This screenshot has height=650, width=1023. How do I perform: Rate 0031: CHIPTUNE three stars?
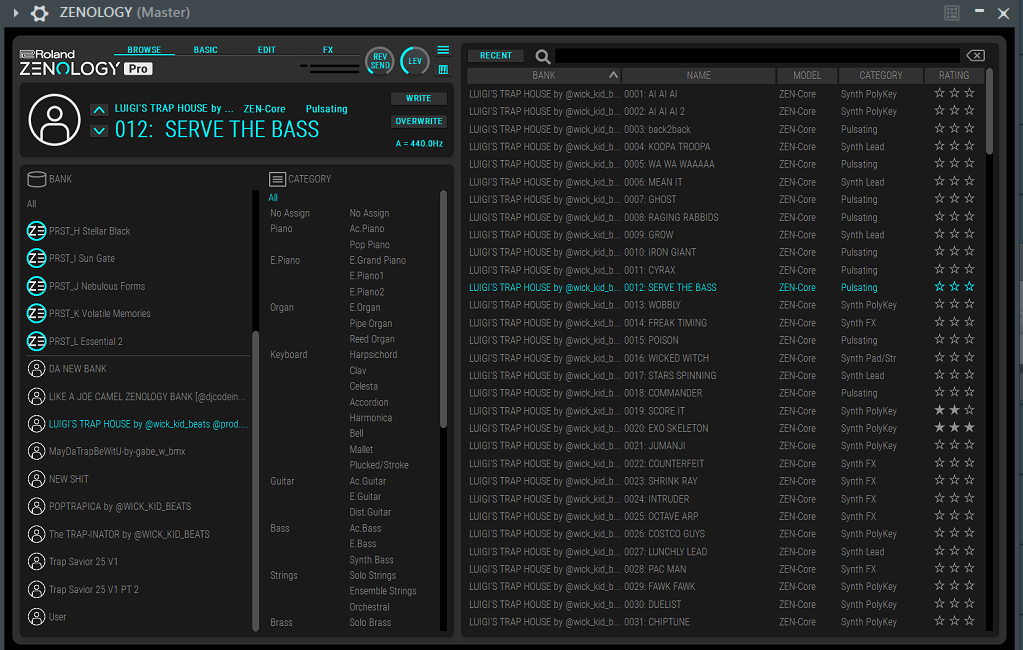click(970, 622)
